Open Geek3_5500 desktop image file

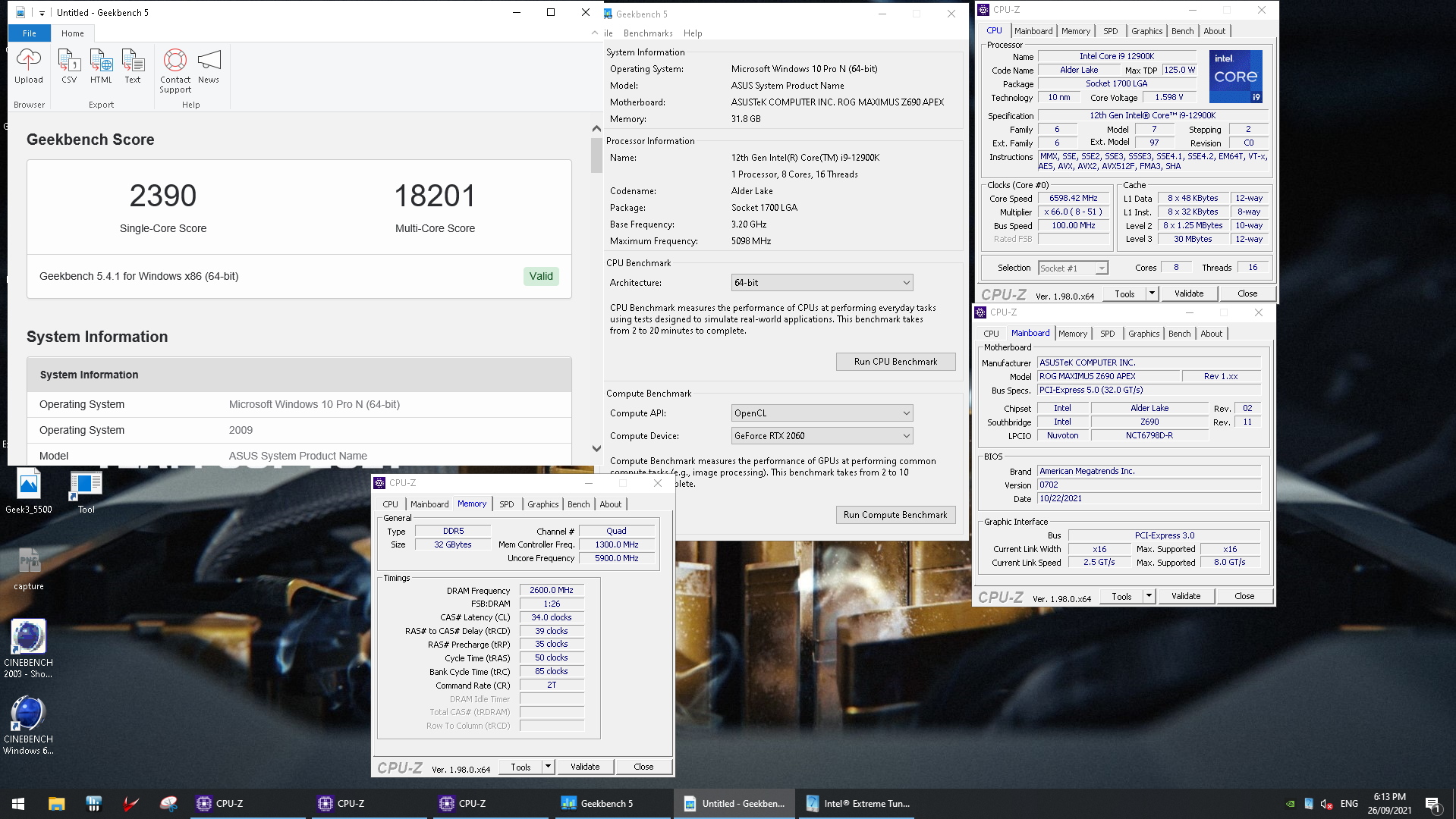29,491
